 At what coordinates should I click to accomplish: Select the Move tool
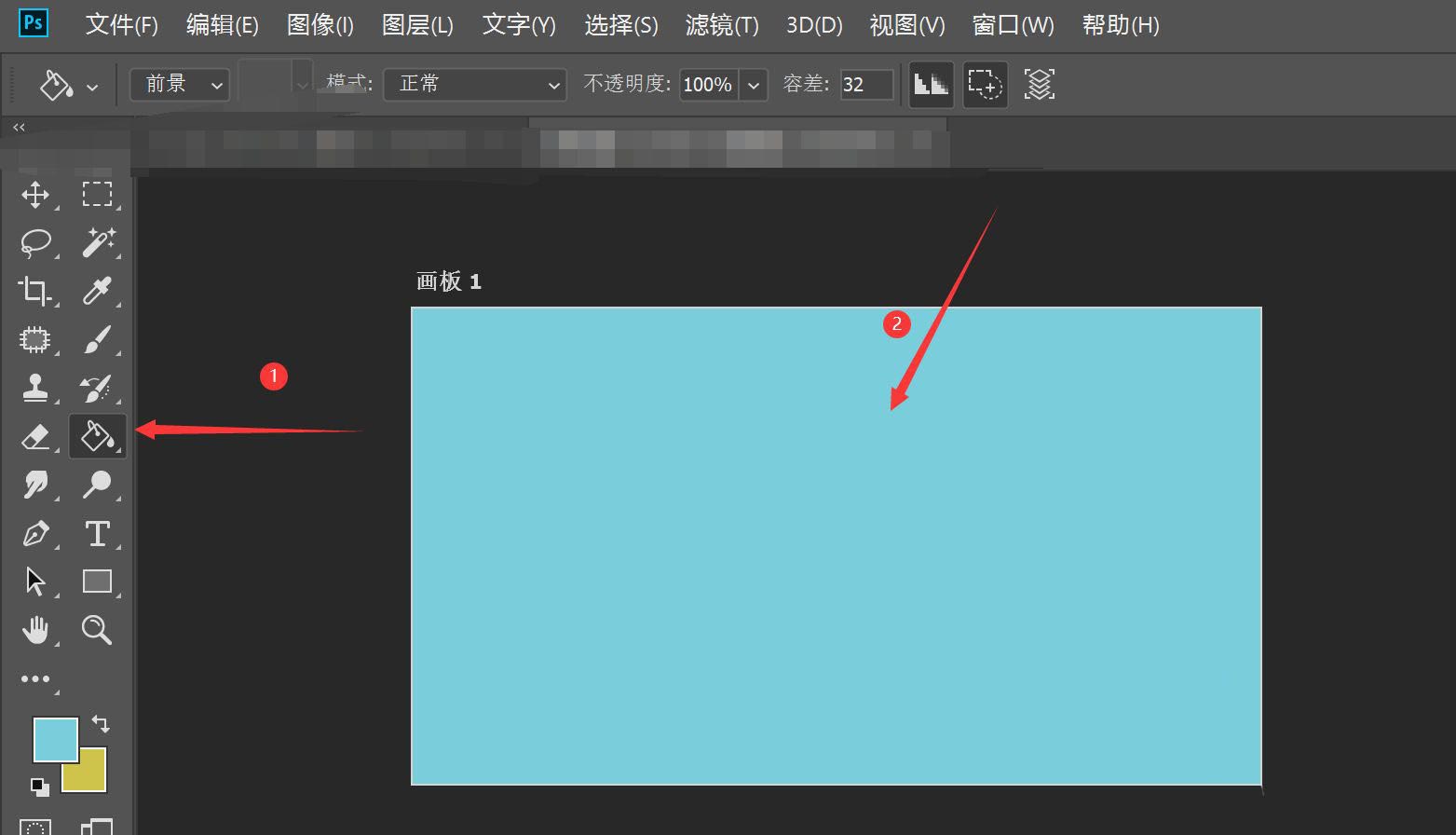35,195
